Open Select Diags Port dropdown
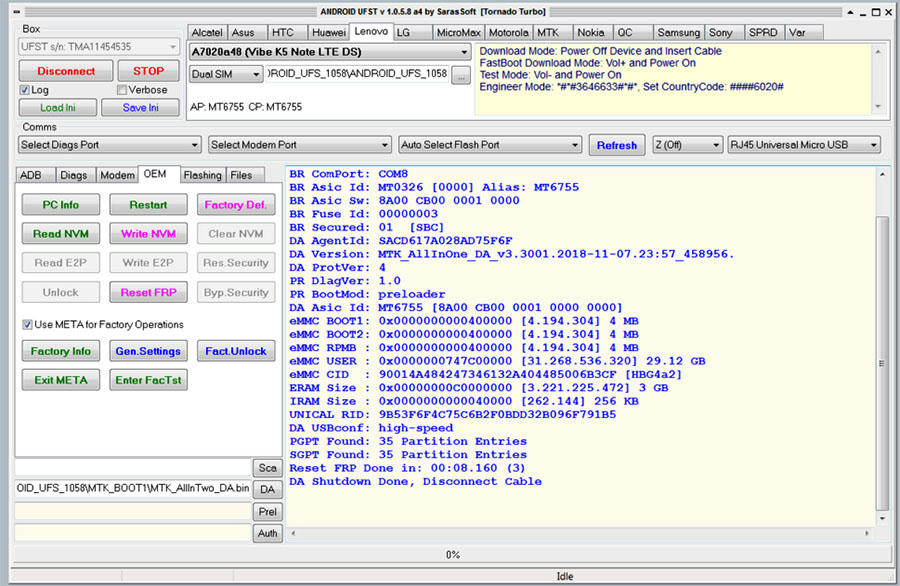The image size is (900, 586). [x=109, y=145]
